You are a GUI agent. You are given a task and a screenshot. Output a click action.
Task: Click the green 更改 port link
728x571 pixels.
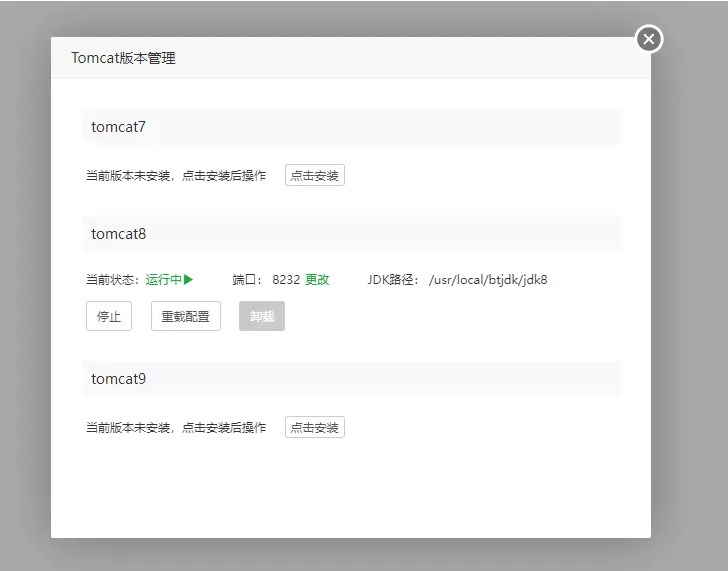click(x=317, y=280)
